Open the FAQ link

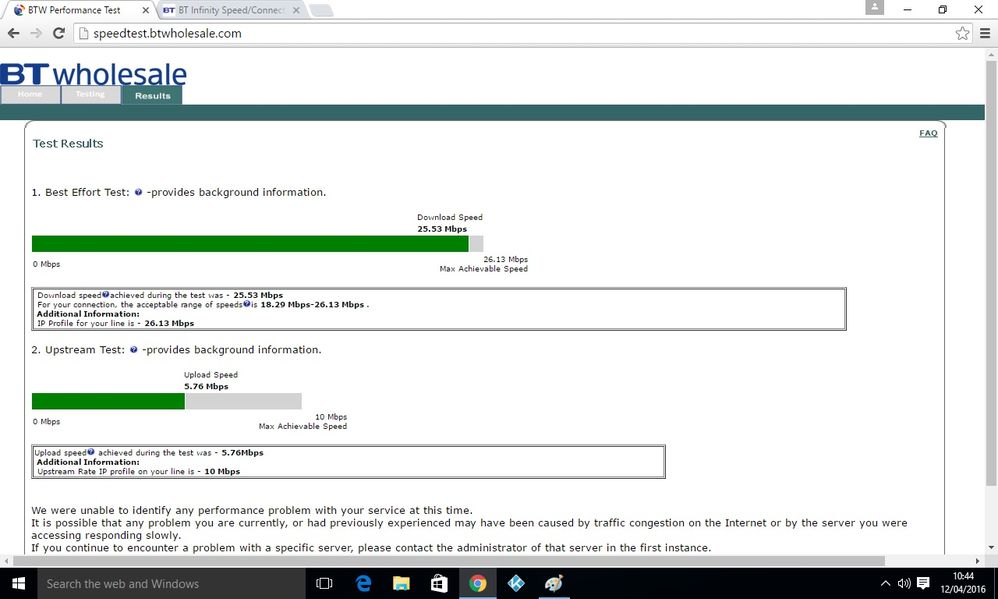[928, 133]
